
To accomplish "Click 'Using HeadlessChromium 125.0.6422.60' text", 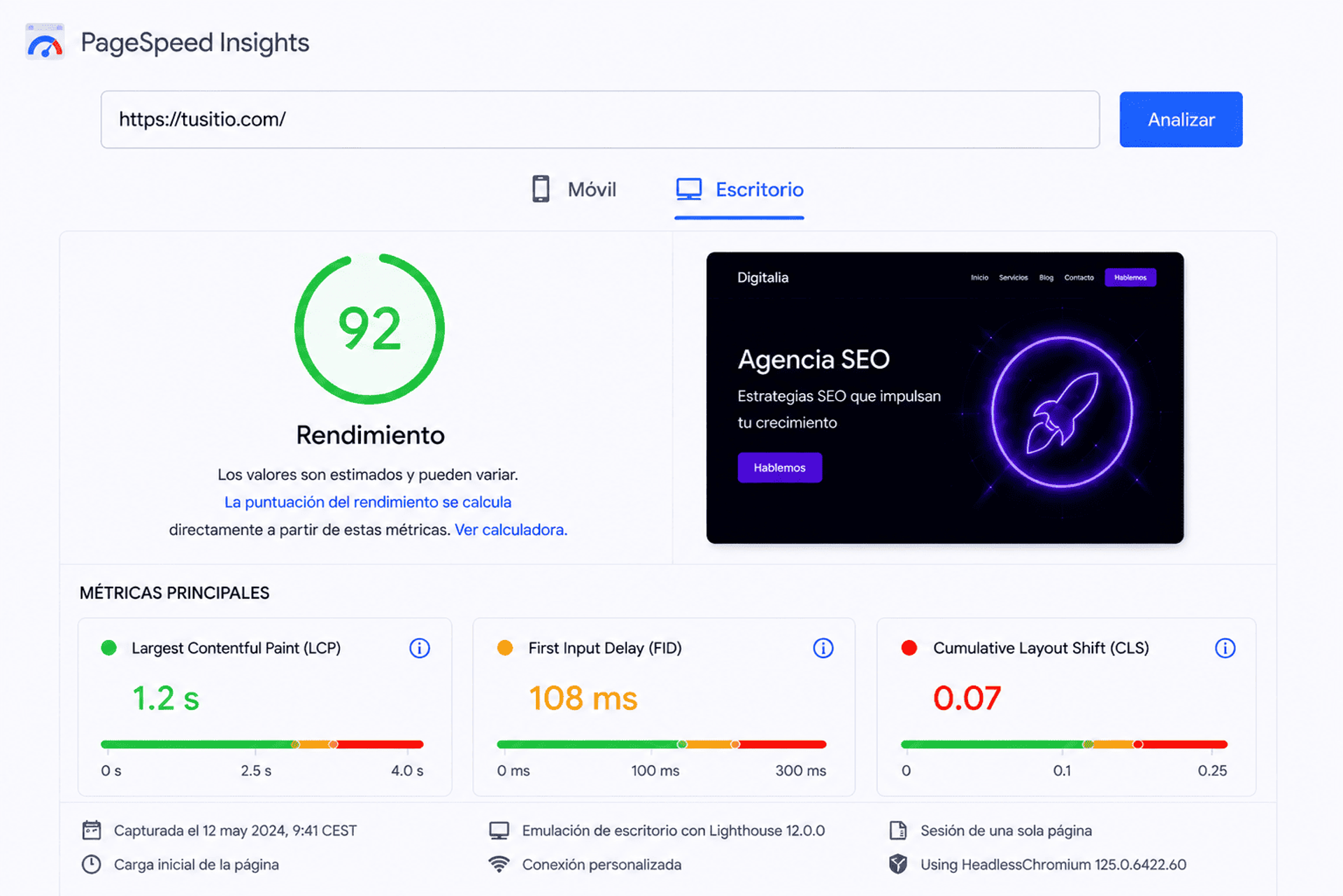I will click(1053, 865).
